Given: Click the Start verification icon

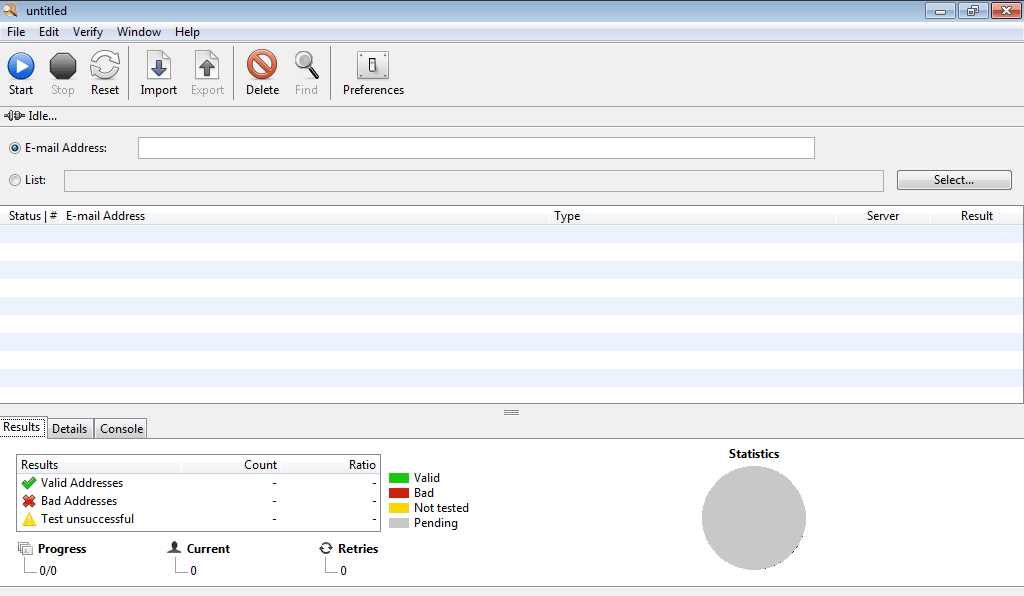Looking at the screenshot, I should pyautogui.click(x=21, y=66).
